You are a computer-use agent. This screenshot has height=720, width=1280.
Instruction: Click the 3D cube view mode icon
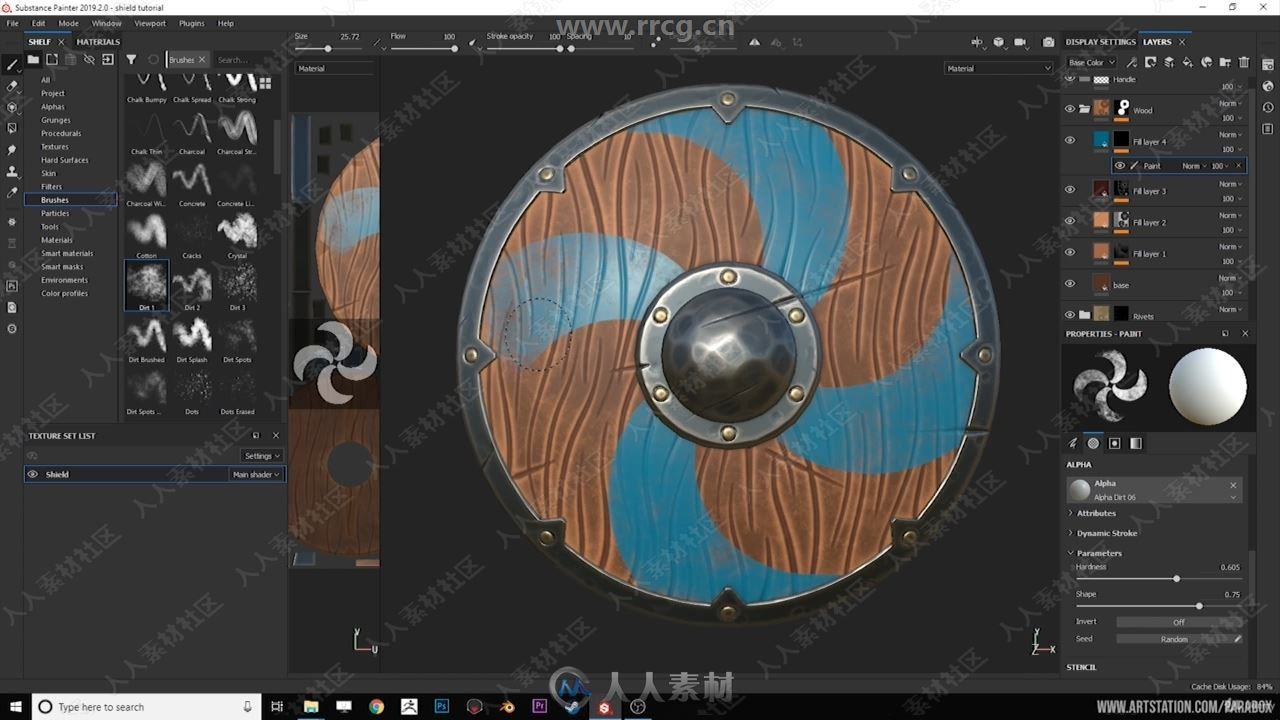click(998, 42)
